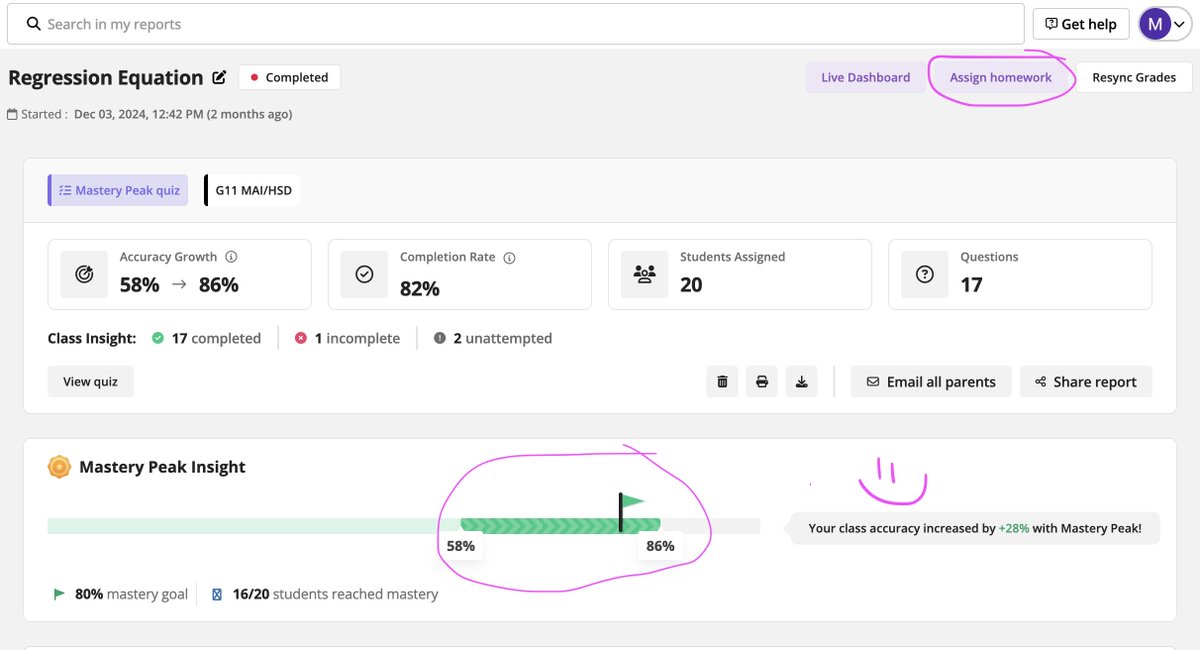Click Accuracy Growth info icon
Viewport: 1200px width, 650px height.
pyautogui.click(x=231, y=257)
